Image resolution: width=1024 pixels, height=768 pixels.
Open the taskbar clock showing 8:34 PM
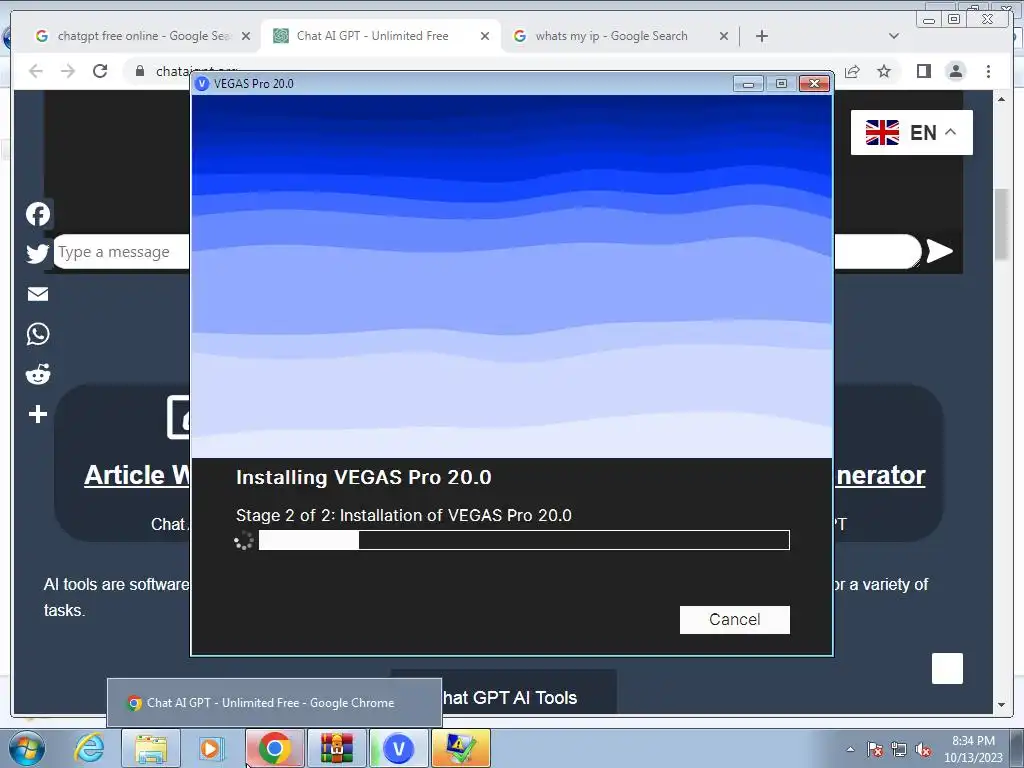(x=973, y=749)
